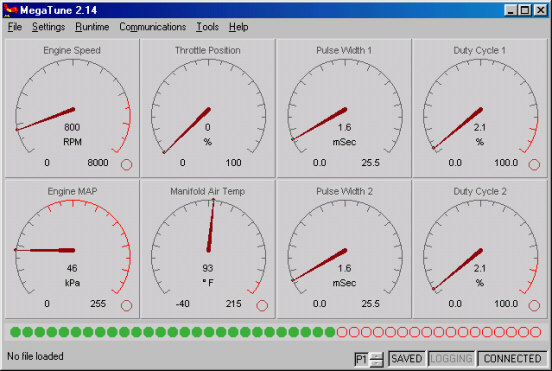
Task: Open the Settings menu
Action: (49, 27)
